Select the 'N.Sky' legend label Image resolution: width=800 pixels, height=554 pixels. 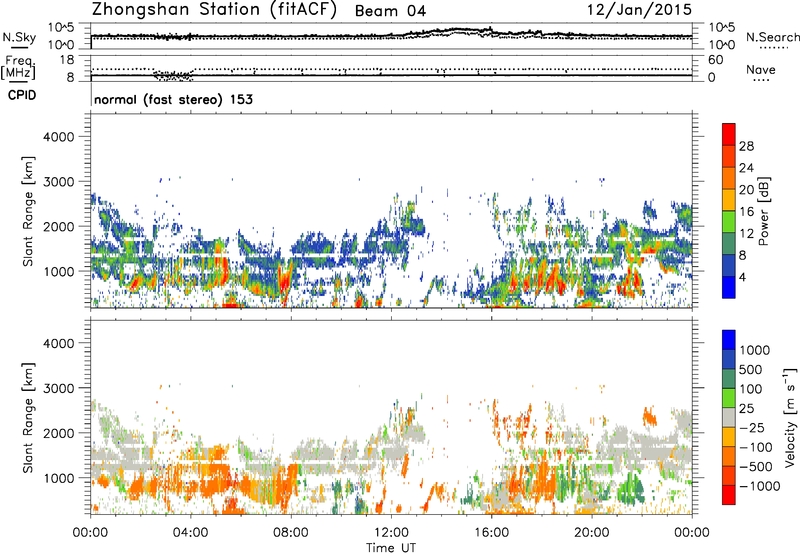(19, 37)
